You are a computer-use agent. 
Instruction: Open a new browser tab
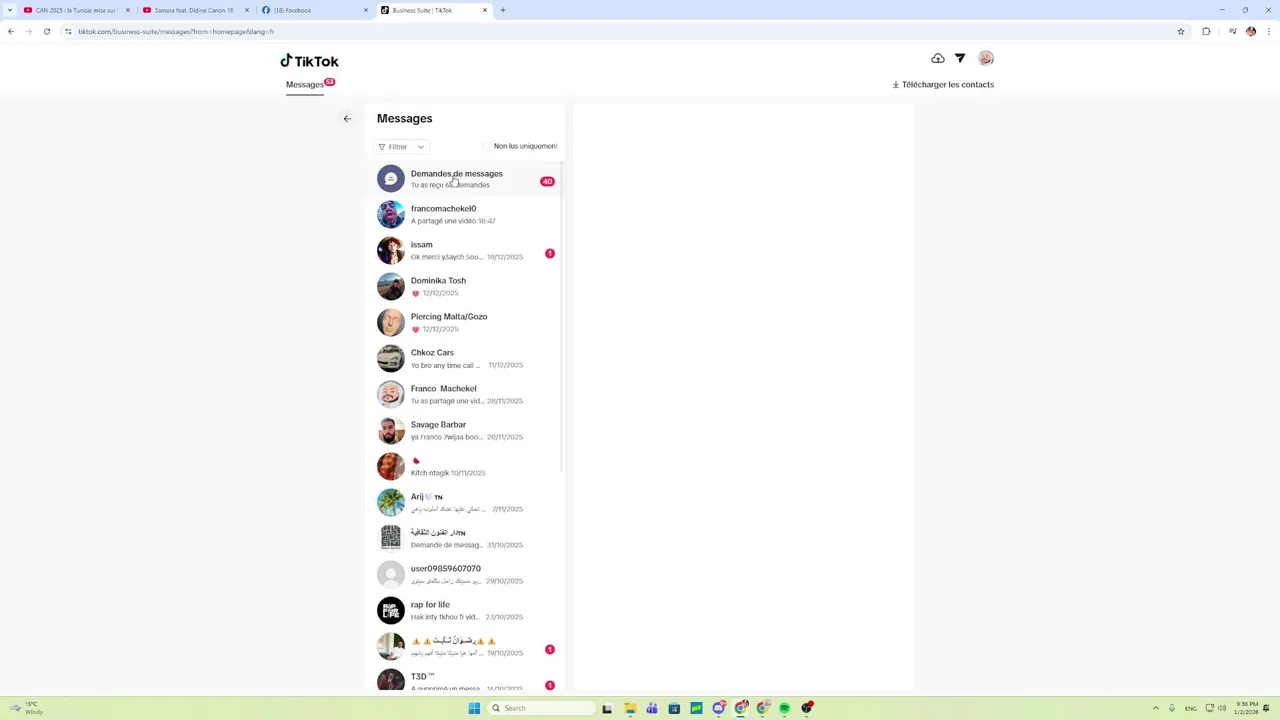coord(502,10)
